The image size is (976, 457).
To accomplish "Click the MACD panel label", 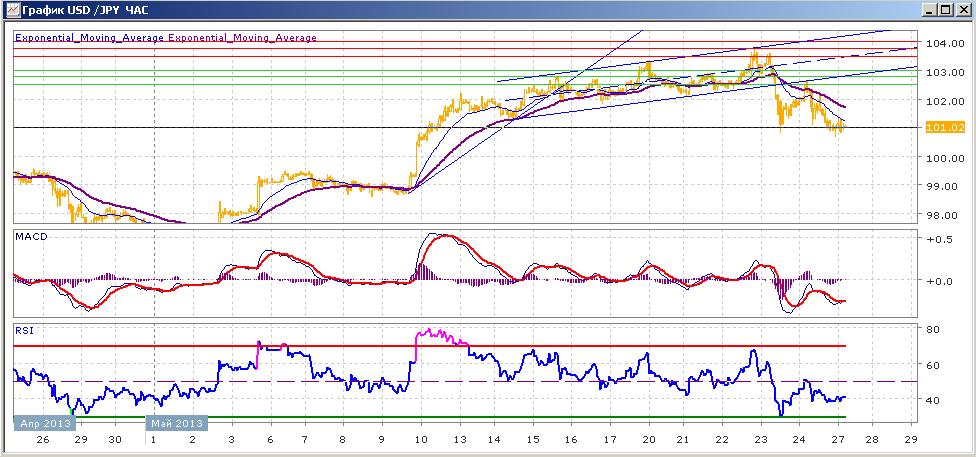I will pos(30,237).
